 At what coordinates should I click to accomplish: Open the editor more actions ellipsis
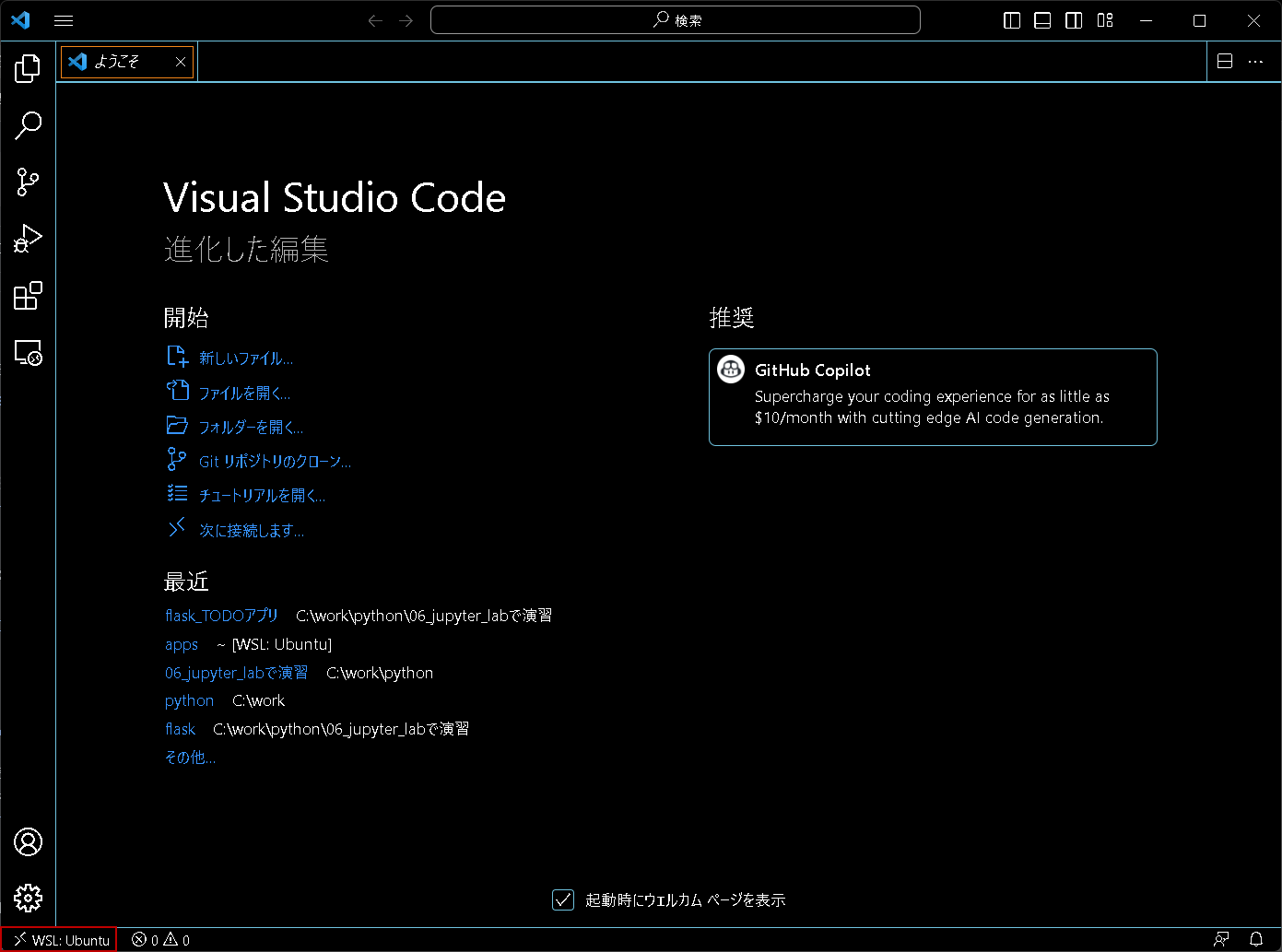click(x=1255, y=62)
